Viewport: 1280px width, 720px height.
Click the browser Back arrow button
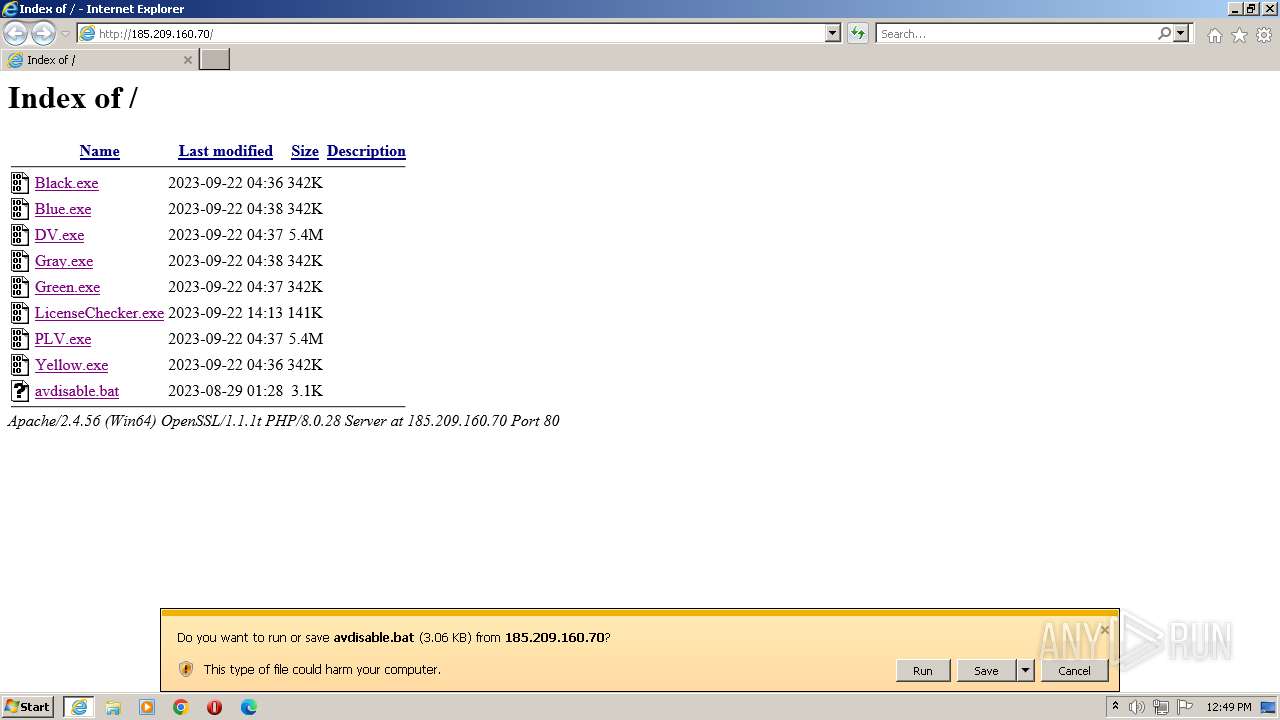point(15,33)
